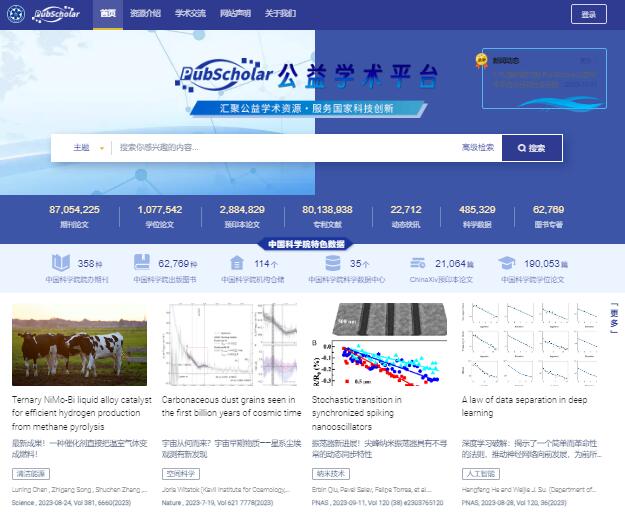The image size is (625, 518).
Task: Open the 485,329 科学数据 statistic
Action: pos(477,216)
